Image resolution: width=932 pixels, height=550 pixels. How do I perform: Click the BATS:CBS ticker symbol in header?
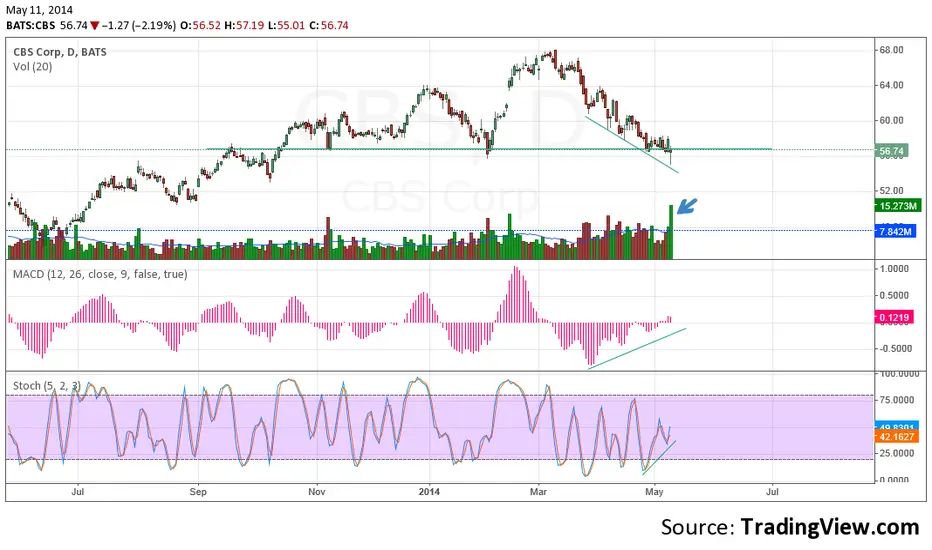coord(30,26)
